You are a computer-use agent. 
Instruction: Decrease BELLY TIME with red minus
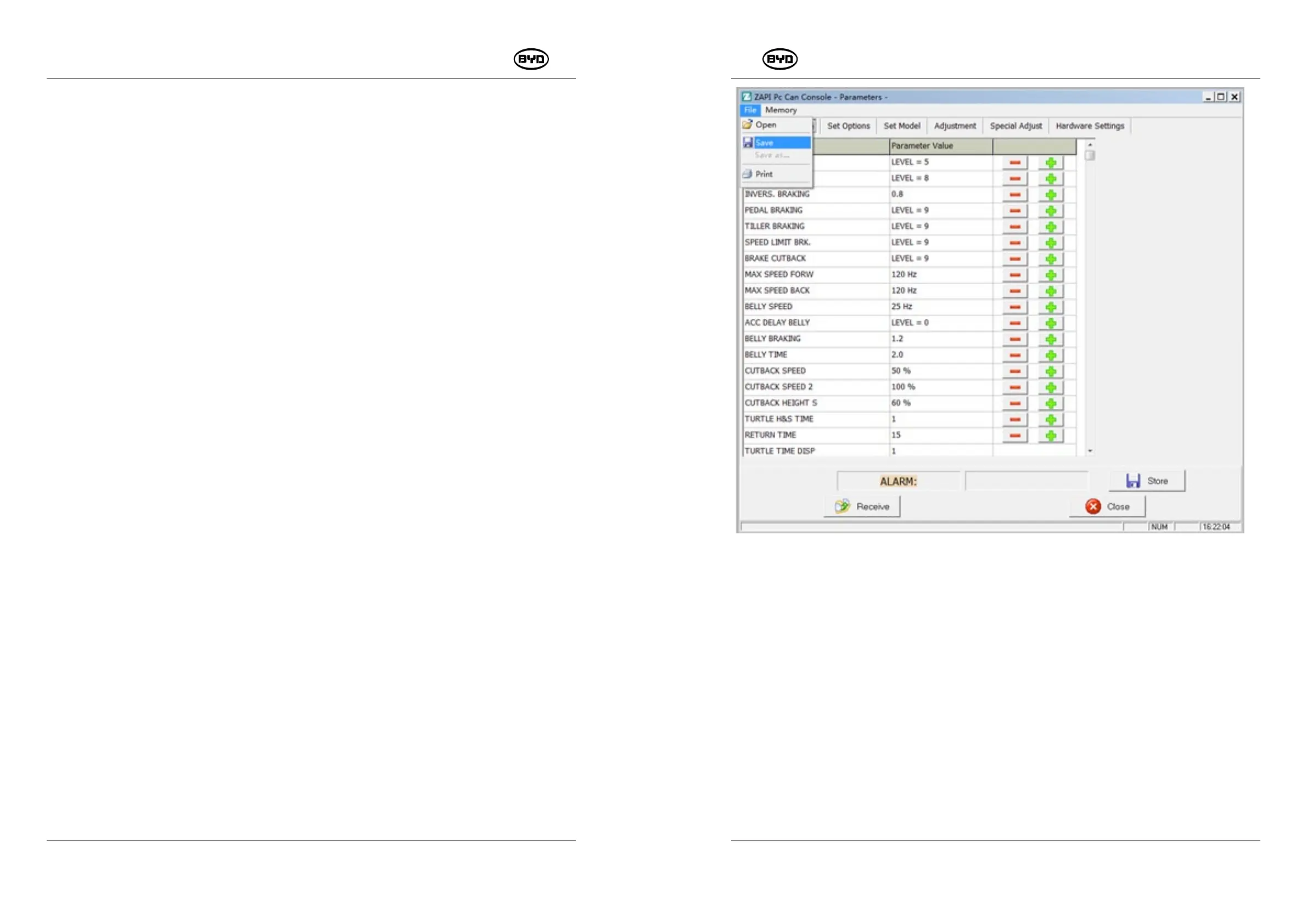coord(1014,355)
